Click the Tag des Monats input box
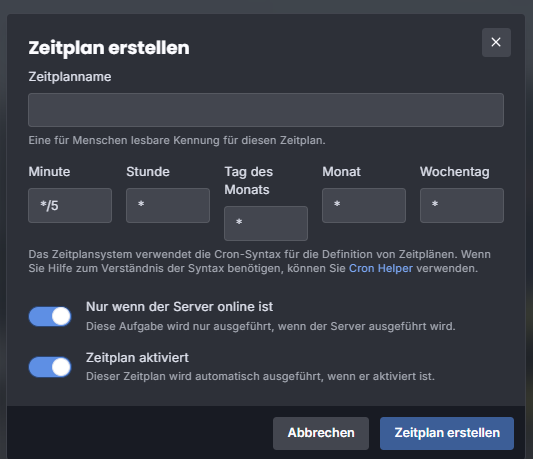The width and height of the screenshot is (533, 459). click(x=266, y=223)
